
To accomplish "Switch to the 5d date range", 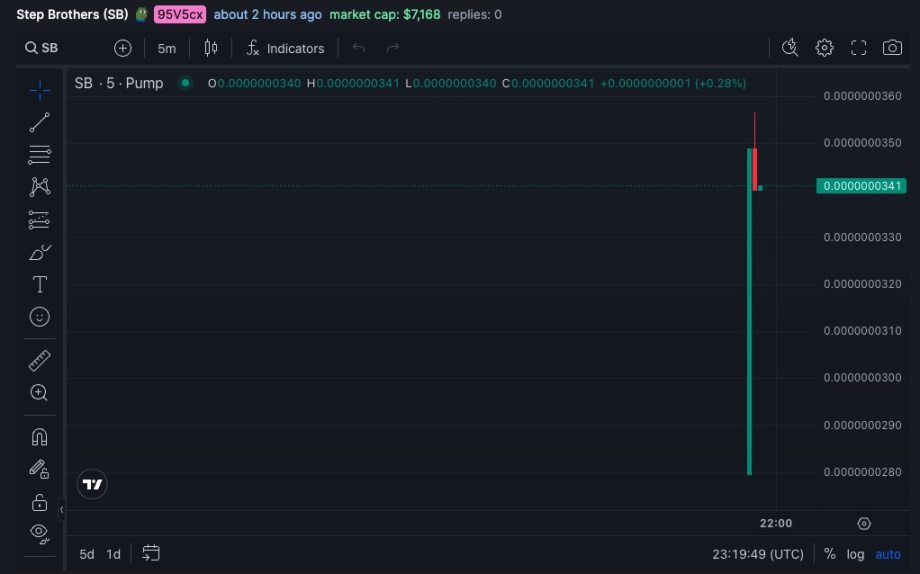I will pyautogui.click(x=87, y=554).
